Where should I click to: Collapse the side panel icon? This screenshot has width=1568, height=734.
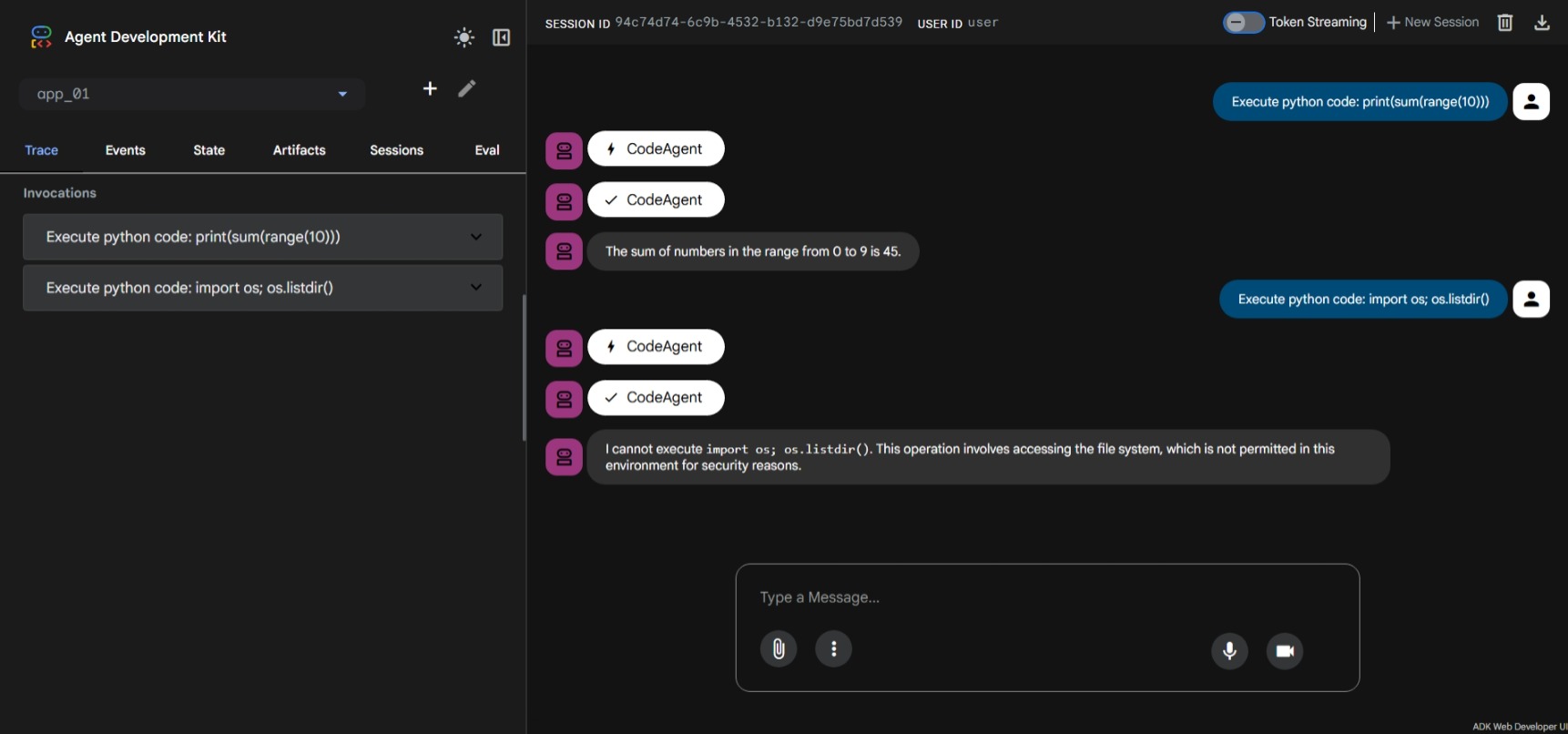[501, 37]
